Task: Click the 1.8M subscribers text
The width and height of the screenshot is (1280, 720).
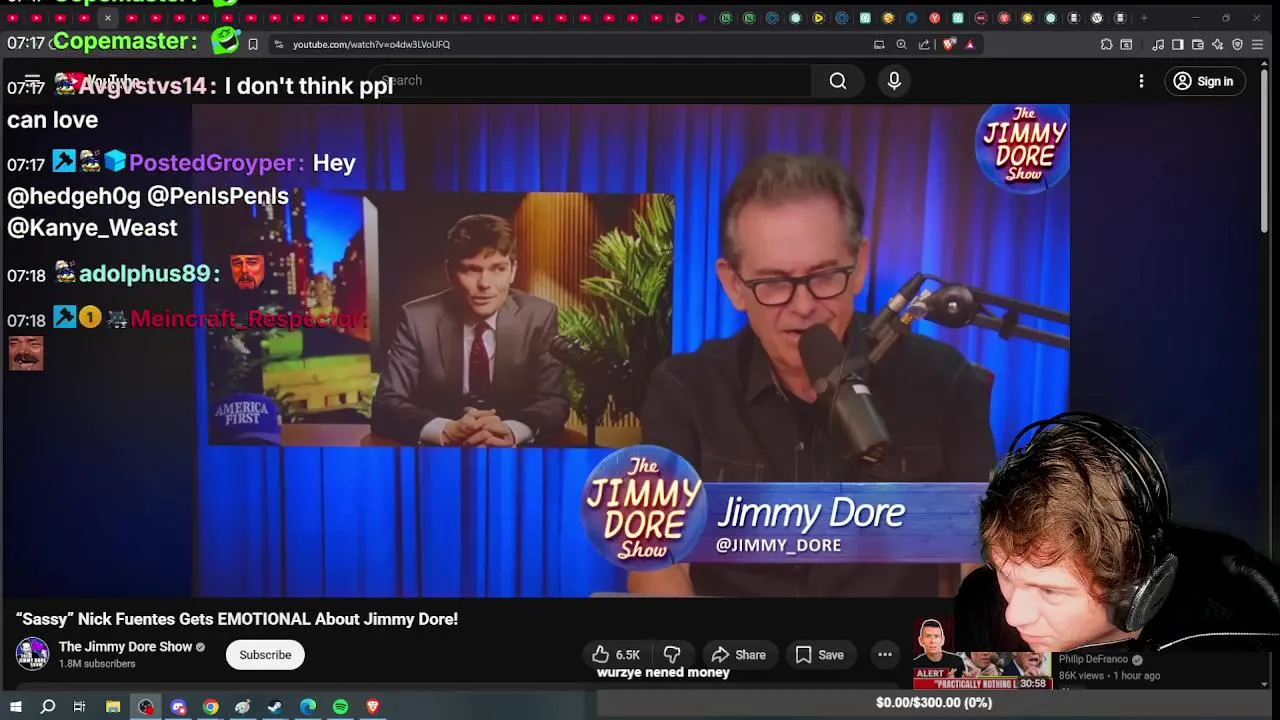Action: (97, 664)
